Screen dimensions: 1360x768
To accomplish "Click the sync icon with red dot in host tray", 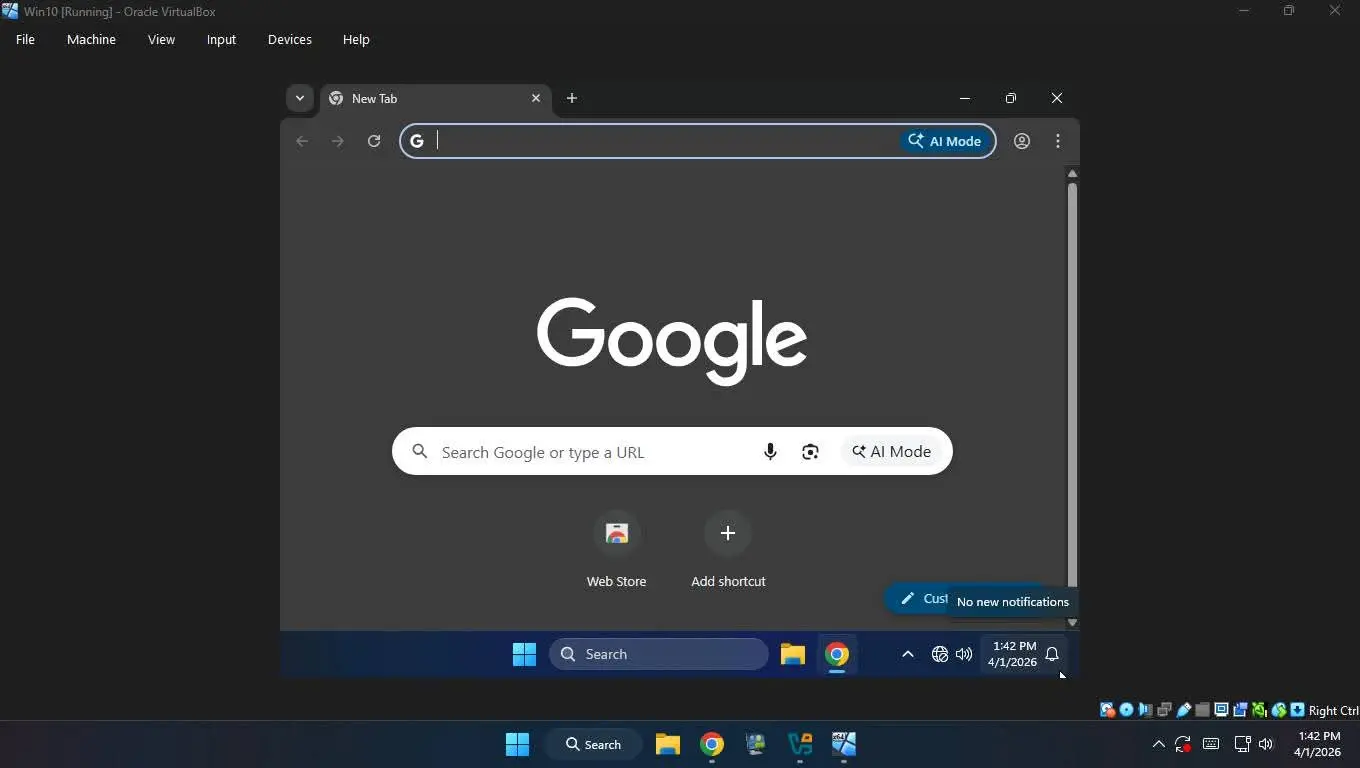I will point(1183,744).
